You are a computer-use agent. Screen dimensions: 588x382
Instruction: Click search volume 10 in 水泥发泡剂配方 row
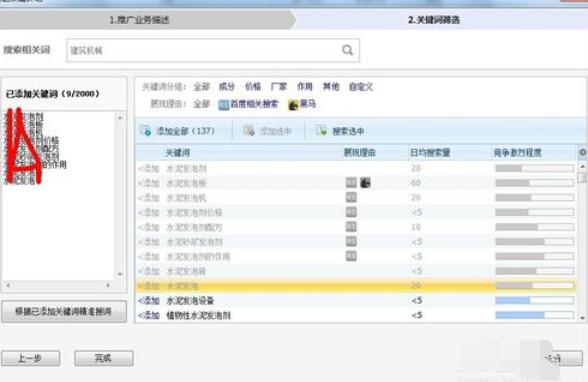tap(416, 227)
